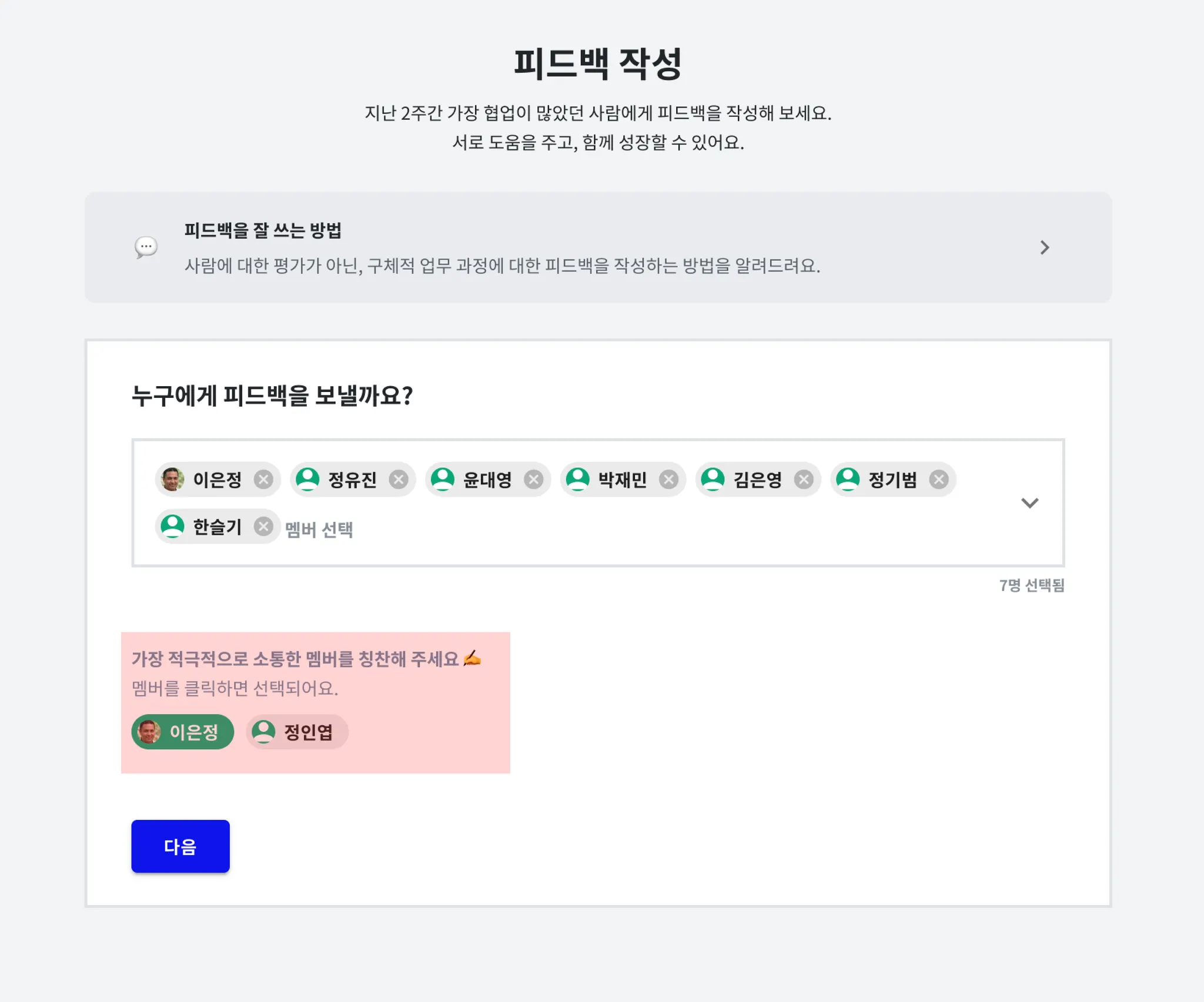Screen dimensions: 1204x1002
Task: Select suggested member 정인엽 chip
Action: tap(297, 732)
